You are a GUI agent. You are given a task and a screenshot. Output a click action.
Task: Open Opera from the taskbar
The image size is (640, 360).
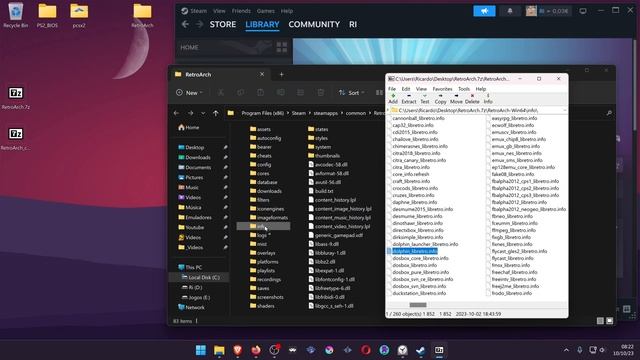point(366,350)
